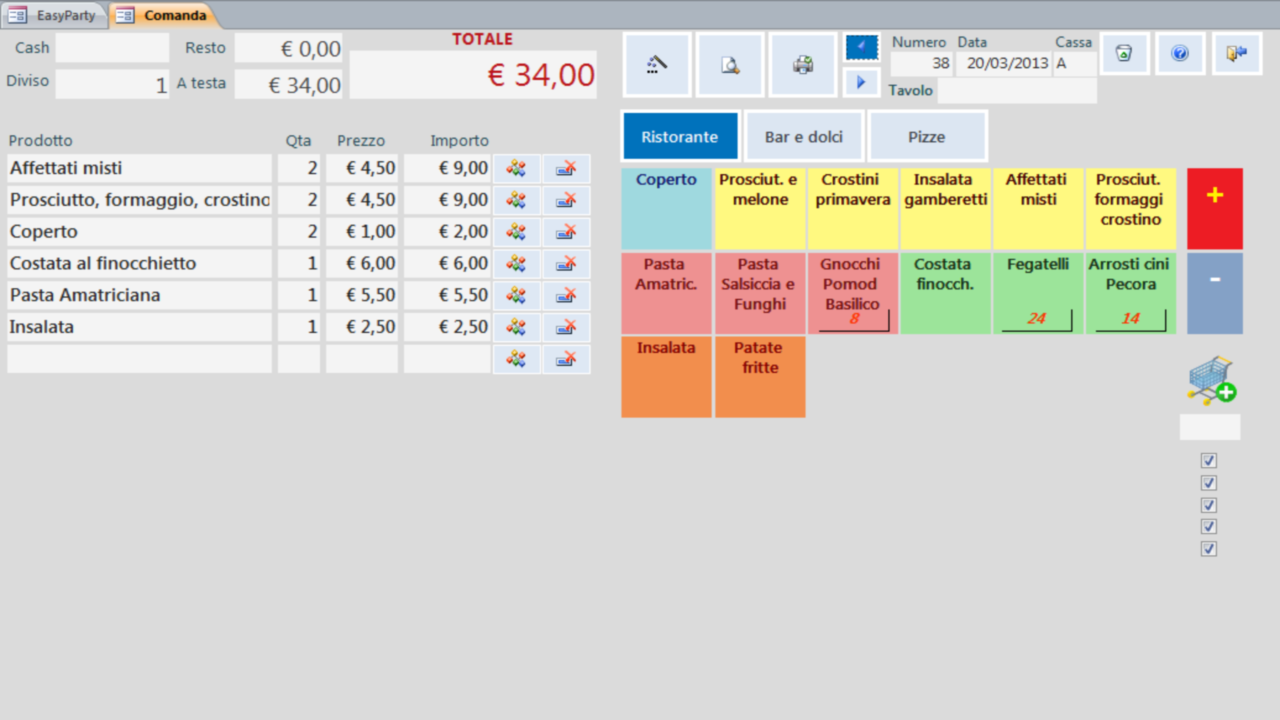Click the recycle bin icon
The height and width of the screenshot is (720, 1280).
(1124, 54)
